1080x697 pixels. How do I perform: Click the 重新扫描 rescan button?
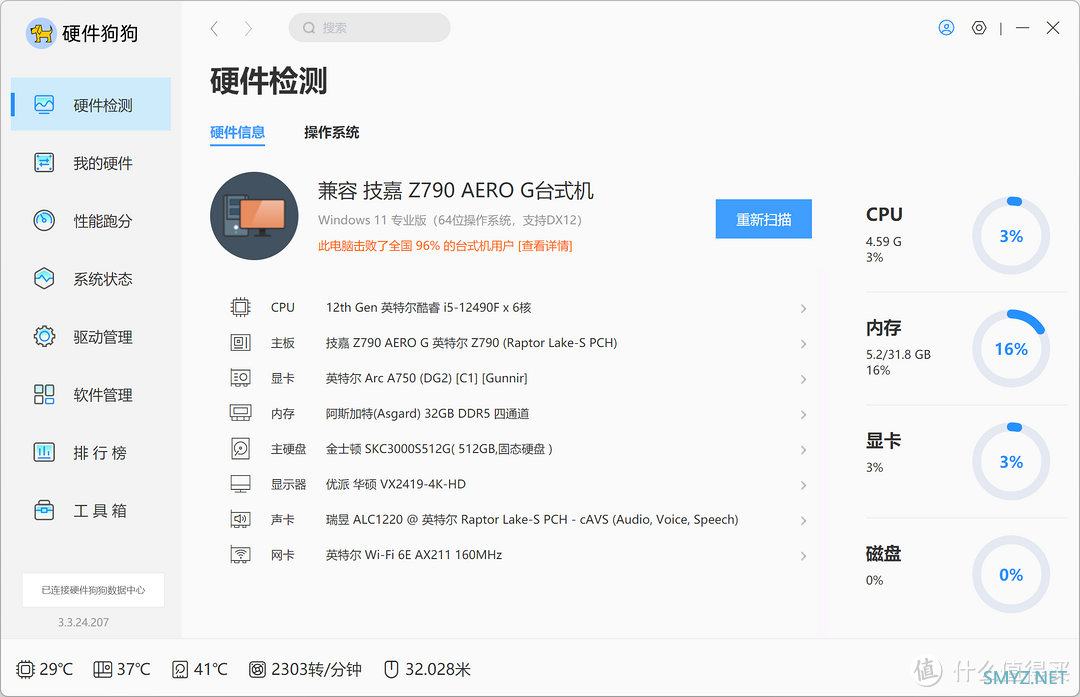click(763, 219)
